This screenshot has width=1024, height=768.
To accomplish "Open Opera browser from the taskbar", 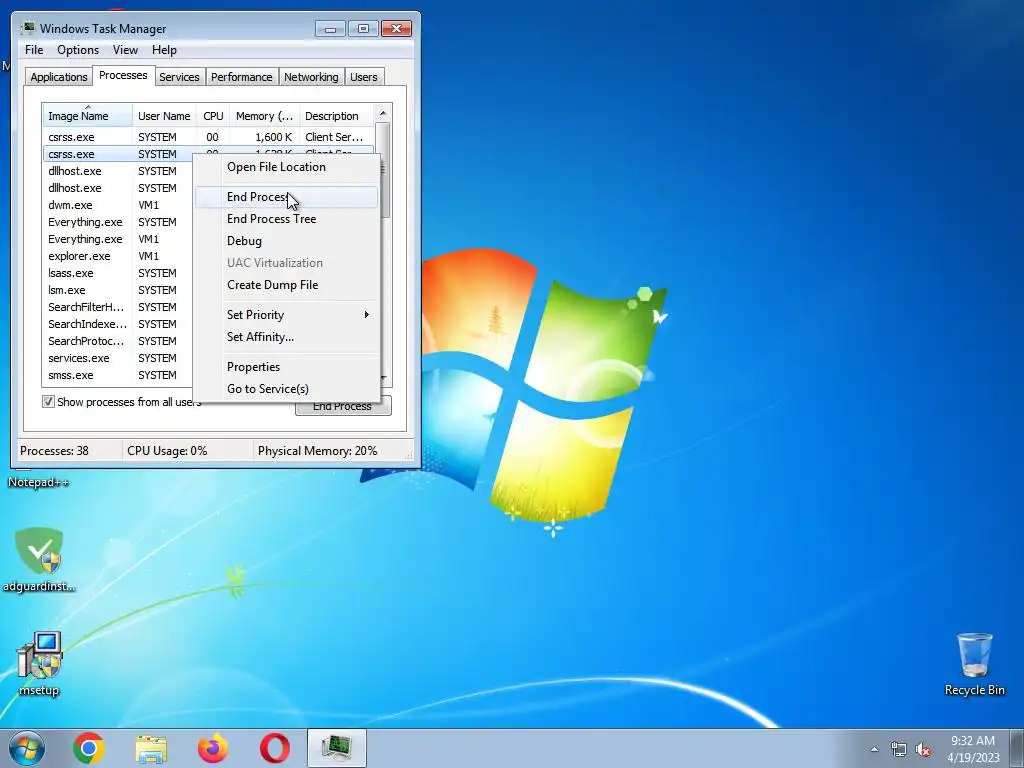I will tap(275, 748).
